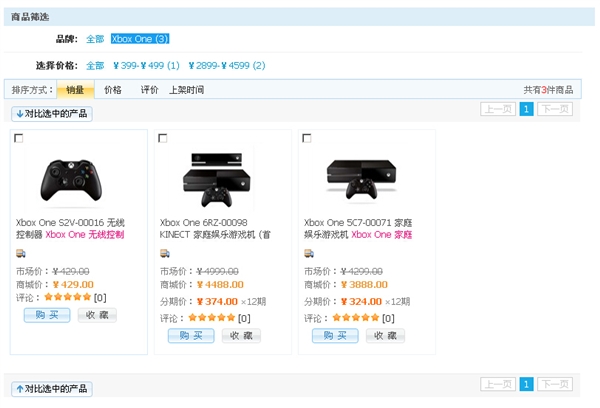The height and width of the screenshot is (408, 600).
Task: Click 收藏 for the 5C7-00071 console
Action: coord(385,336)
